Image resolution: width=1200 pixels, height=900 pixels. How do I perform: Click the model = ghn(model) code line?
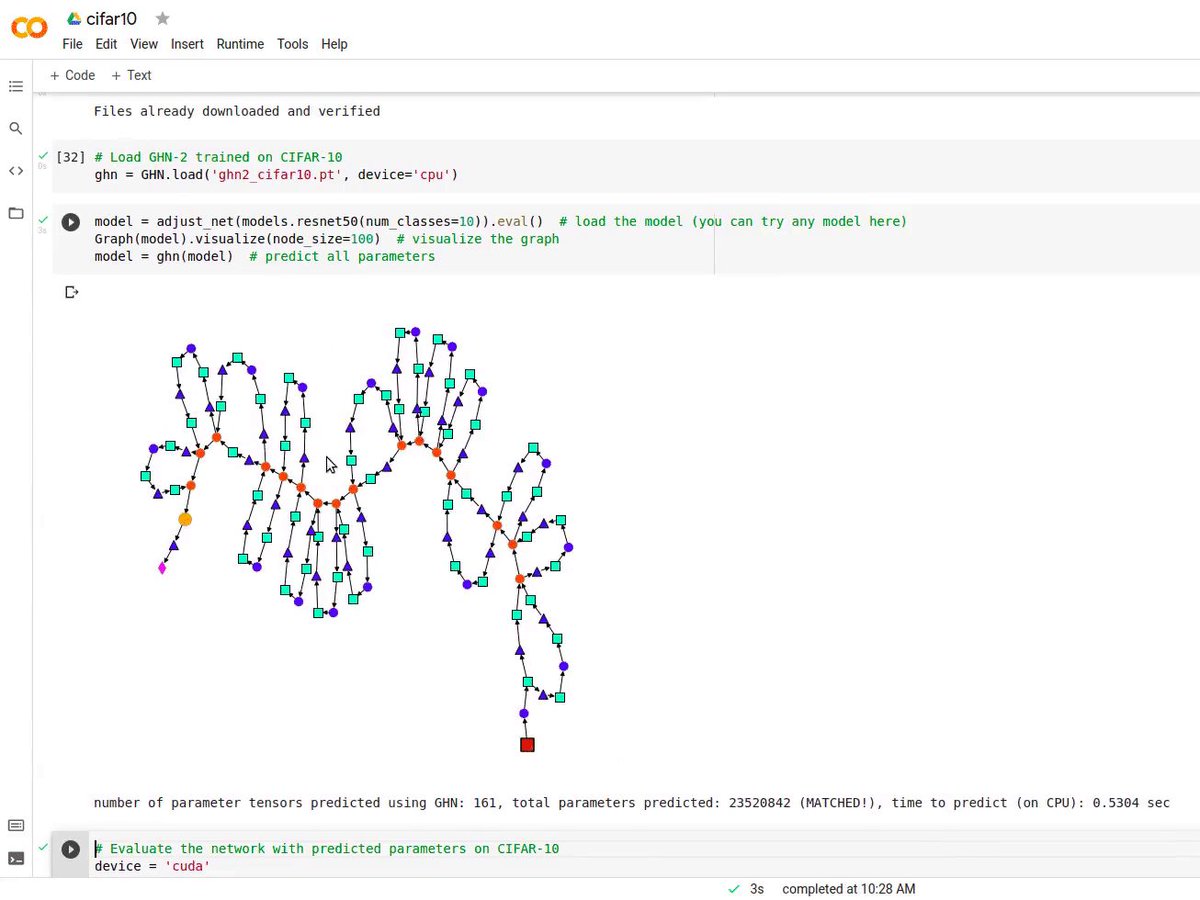tap(265, 256)
